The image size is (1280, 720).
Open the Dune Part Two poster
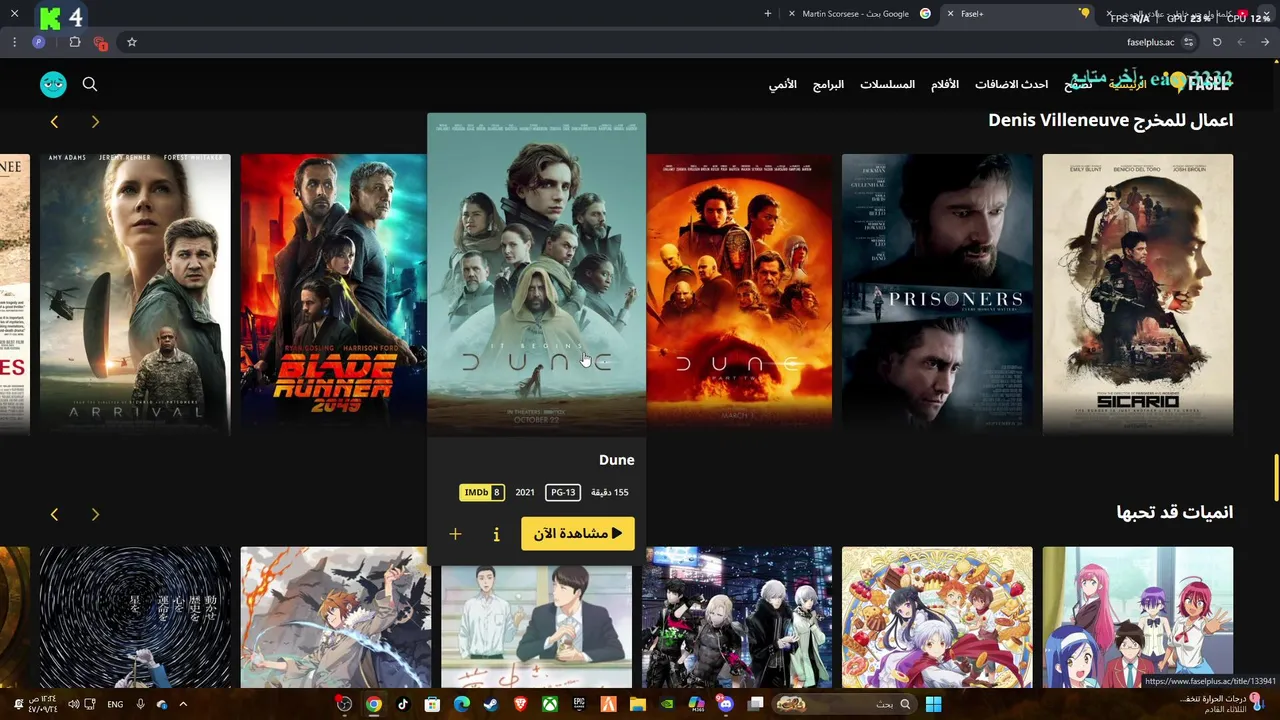point(739,294)
